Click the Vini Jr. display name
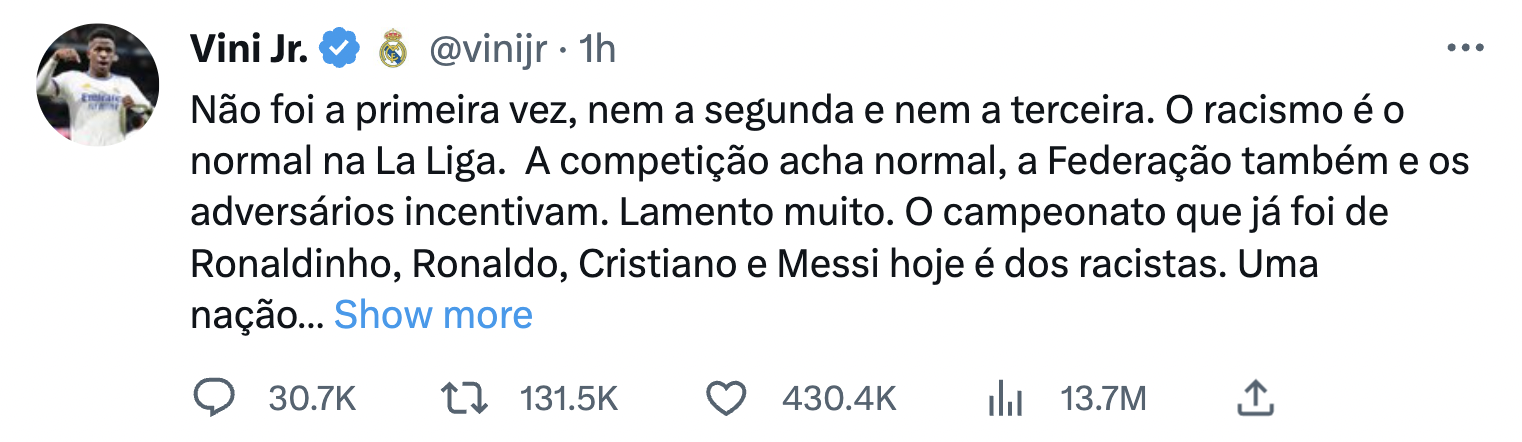This screenshot has height=442, width=1522. pos(249,48)
